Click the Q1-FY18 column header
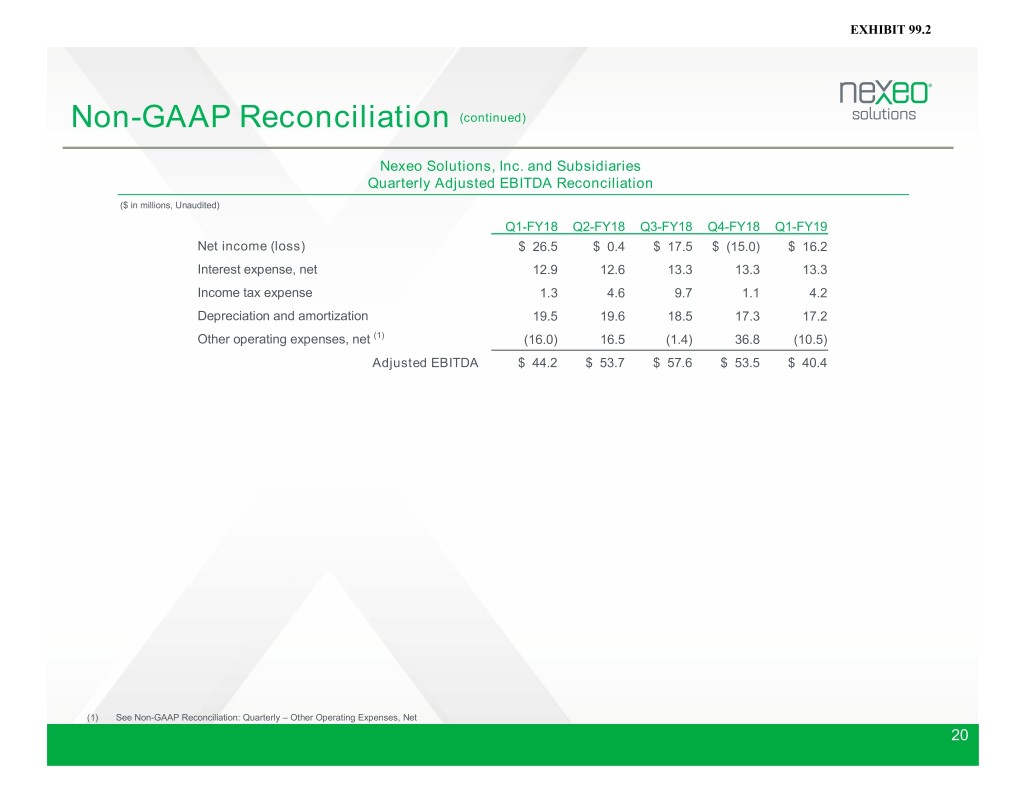 coord(531,227)
